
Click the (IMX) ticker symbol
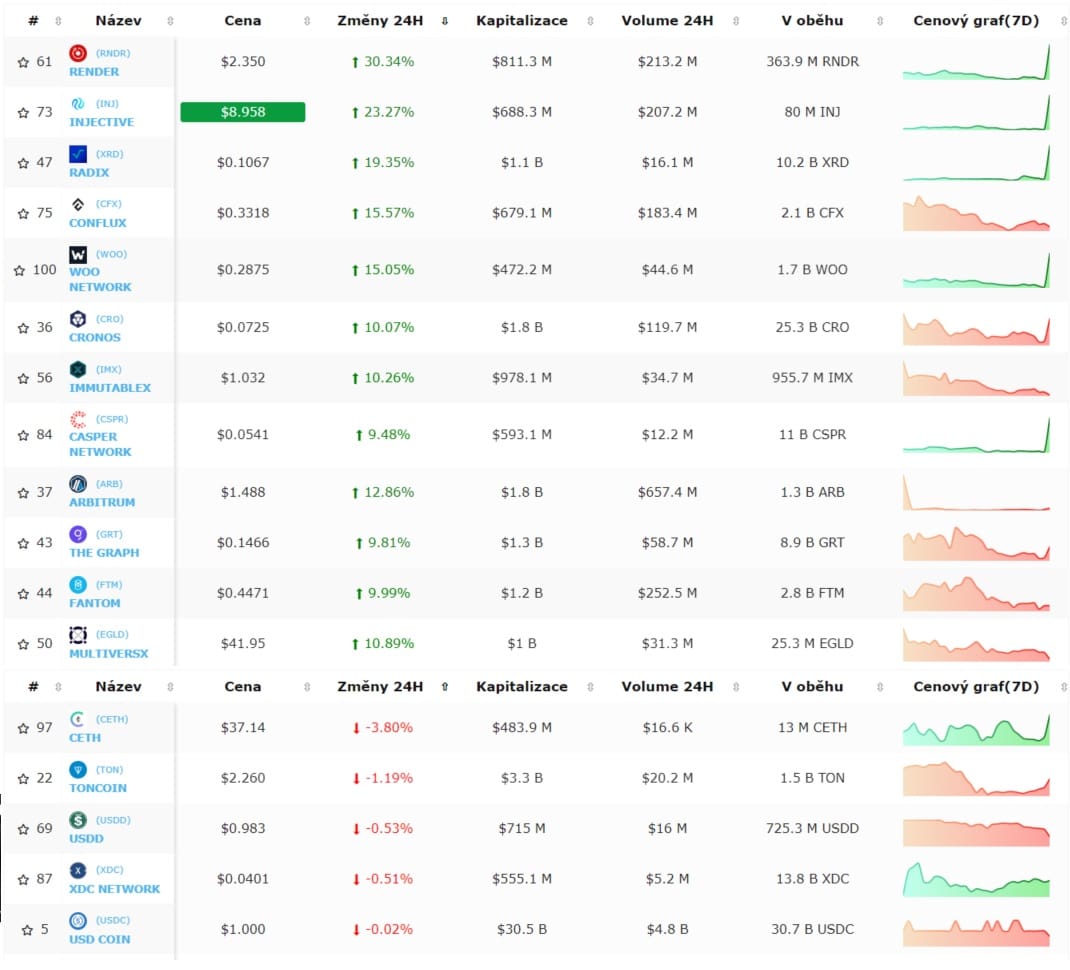pos(109,369)
